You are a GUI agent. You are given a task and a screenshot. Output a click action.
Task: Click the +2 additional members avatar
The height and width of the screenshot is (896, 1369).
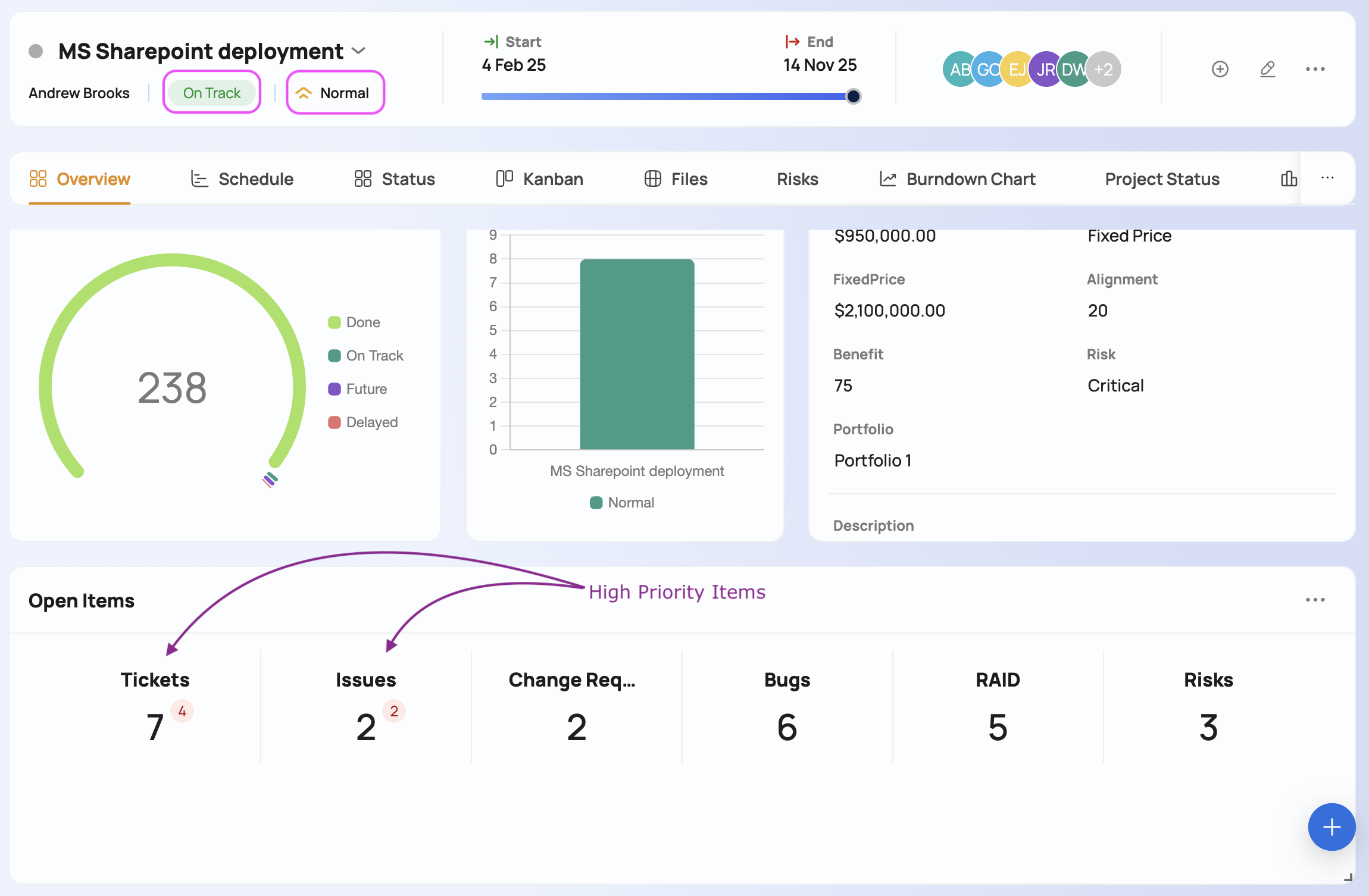(x=1104, y=70)
